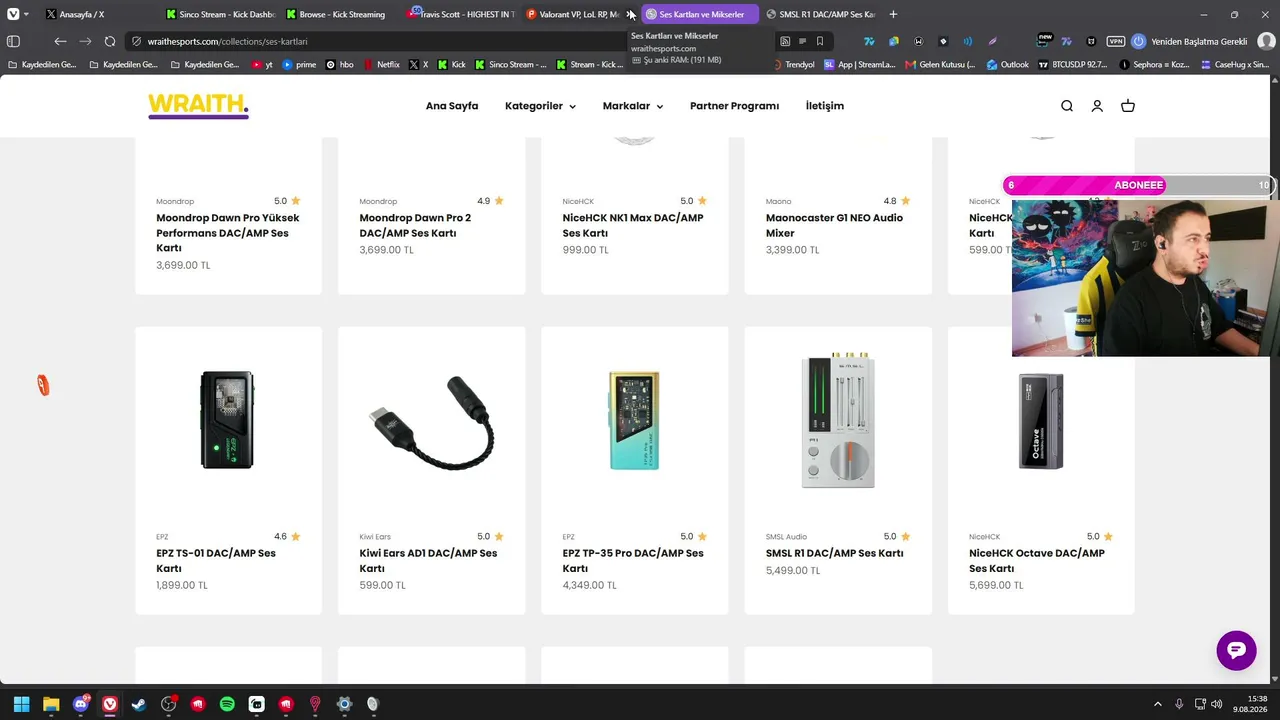The height and width of the screenshot is (720, 1280).
Task: Click the Vivaldi taskbar icon
Action: tap(110, 704)
